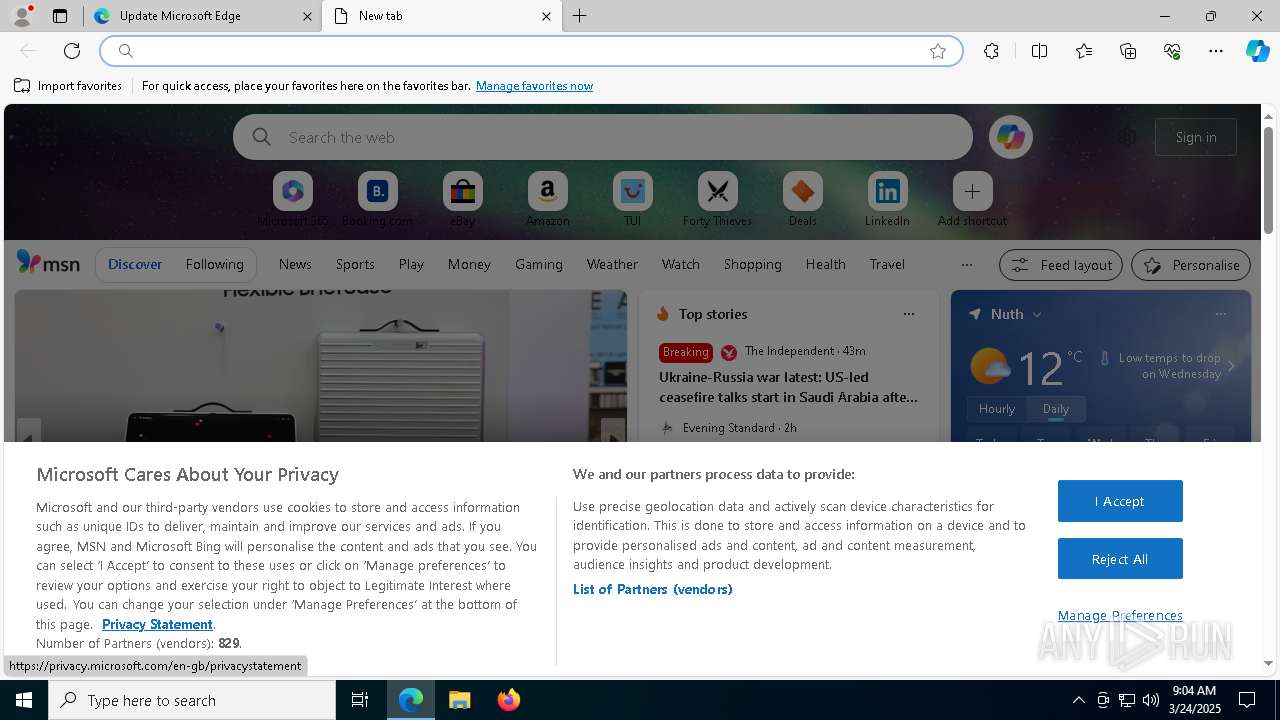Open the Collections icon
Screen dimensions: 1280x720
point(1128,51)
